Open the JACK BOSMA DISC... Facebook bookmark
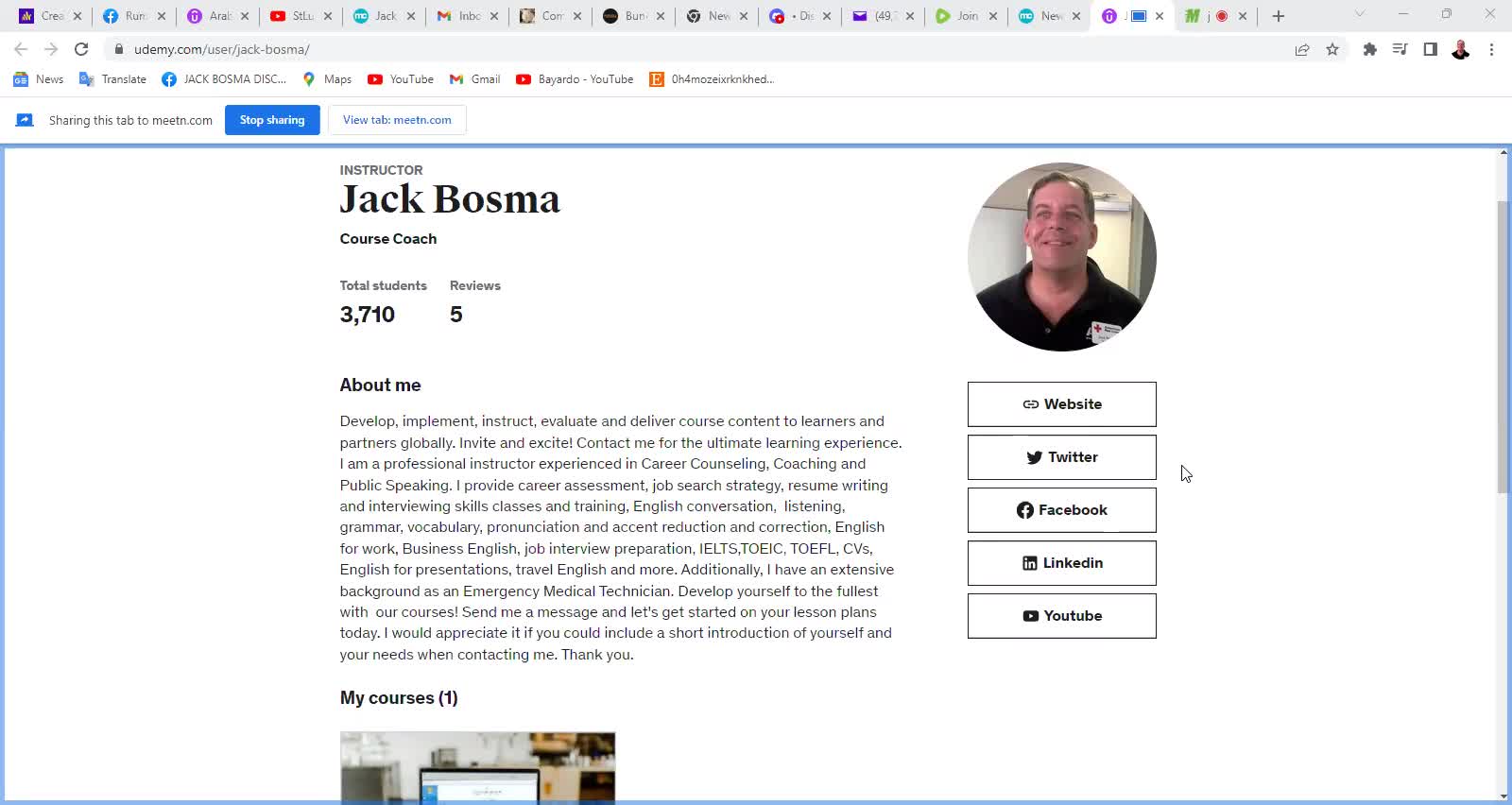This screenshot has width=1512, height=805. point(224,79)
